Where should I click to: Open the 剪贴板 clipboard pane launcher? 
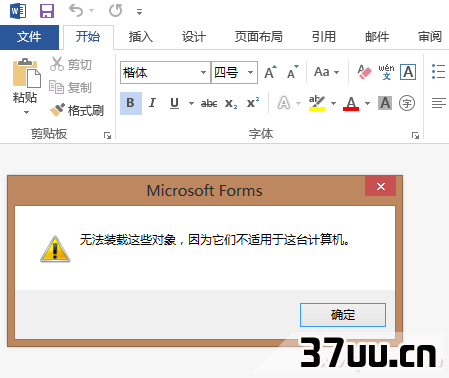[107, 135]
